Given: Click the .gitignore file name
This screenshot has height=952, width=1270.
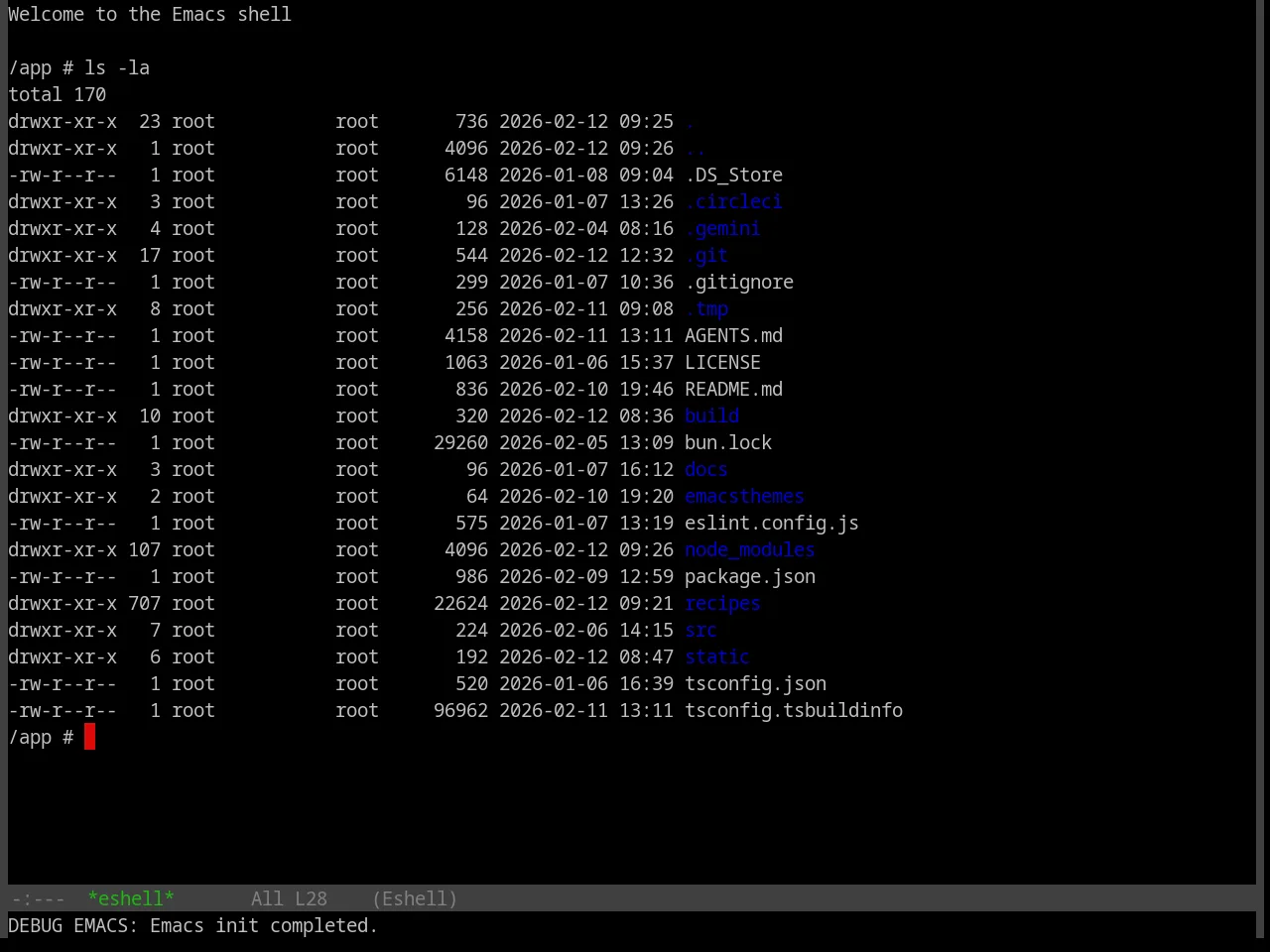Looking at the screenshot, I should click(x=739, y=283).
